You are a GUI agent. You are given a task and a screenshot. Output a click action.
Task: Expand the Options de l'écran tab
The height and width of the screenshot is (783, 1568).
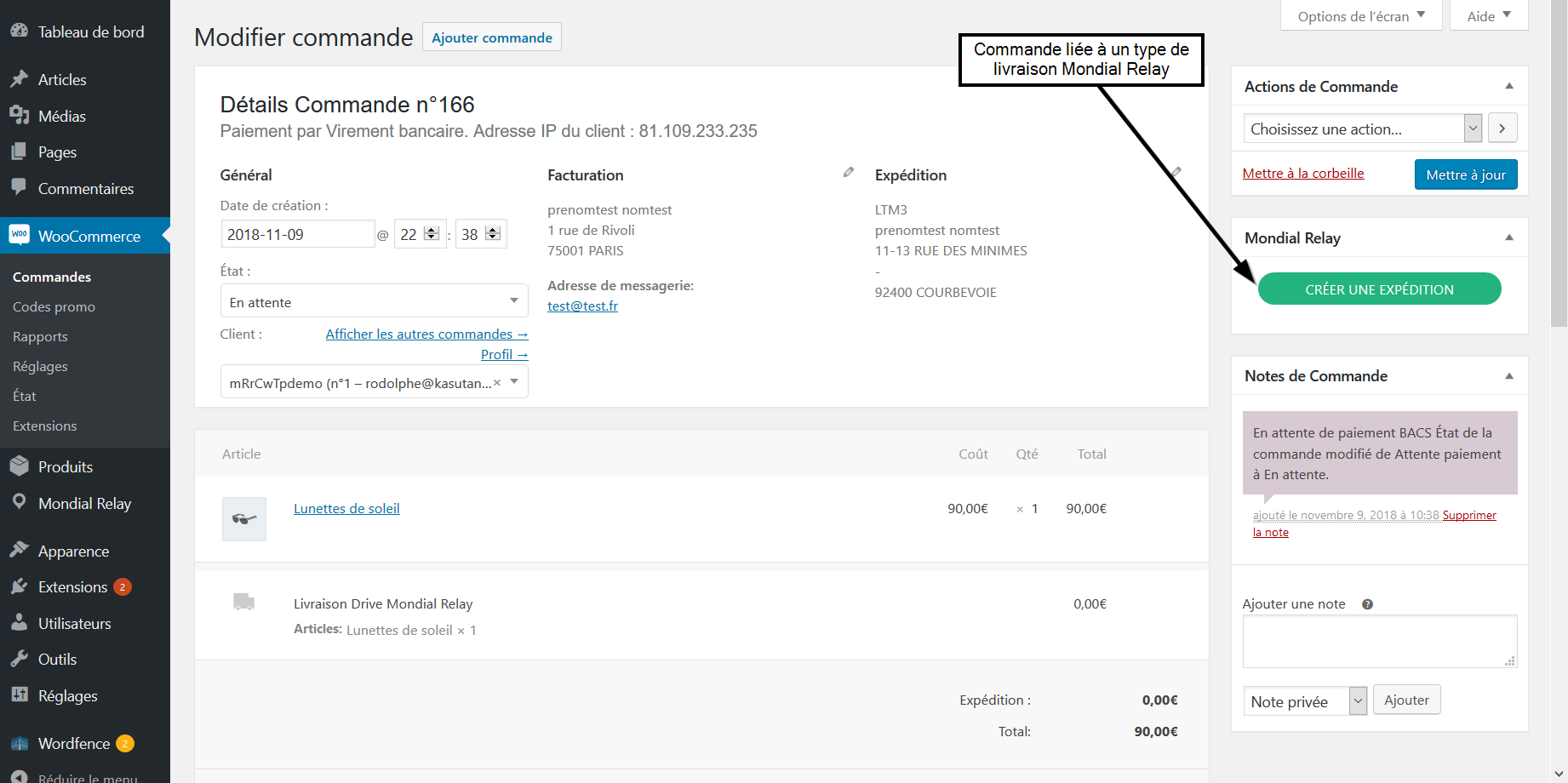point(1360,16)
